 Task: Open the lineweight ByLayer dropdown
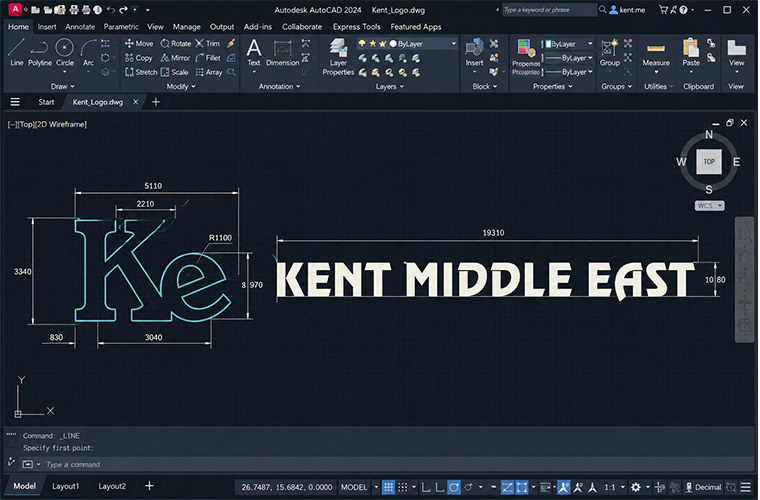[570, 58]
